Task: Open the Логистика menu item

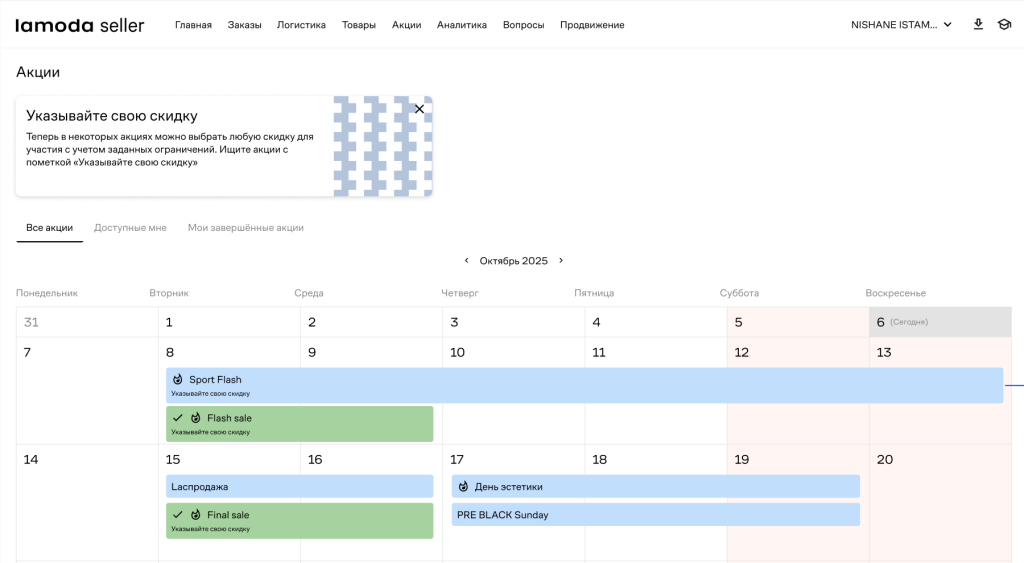Action: [x=301, y=25]
